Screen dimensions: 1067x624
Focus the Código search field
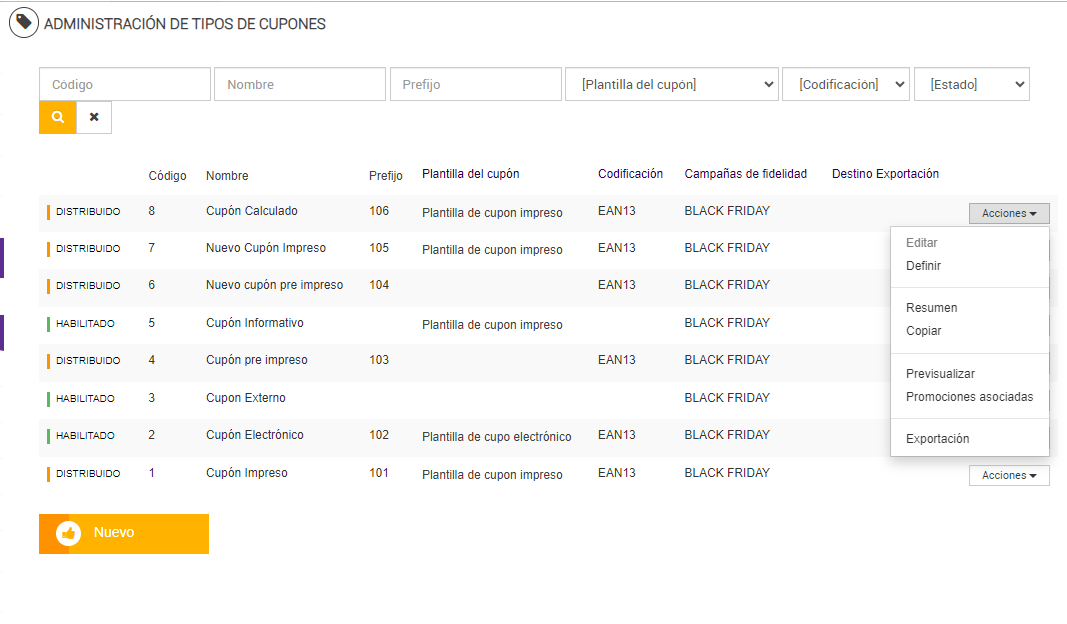[x=125, y=85]
